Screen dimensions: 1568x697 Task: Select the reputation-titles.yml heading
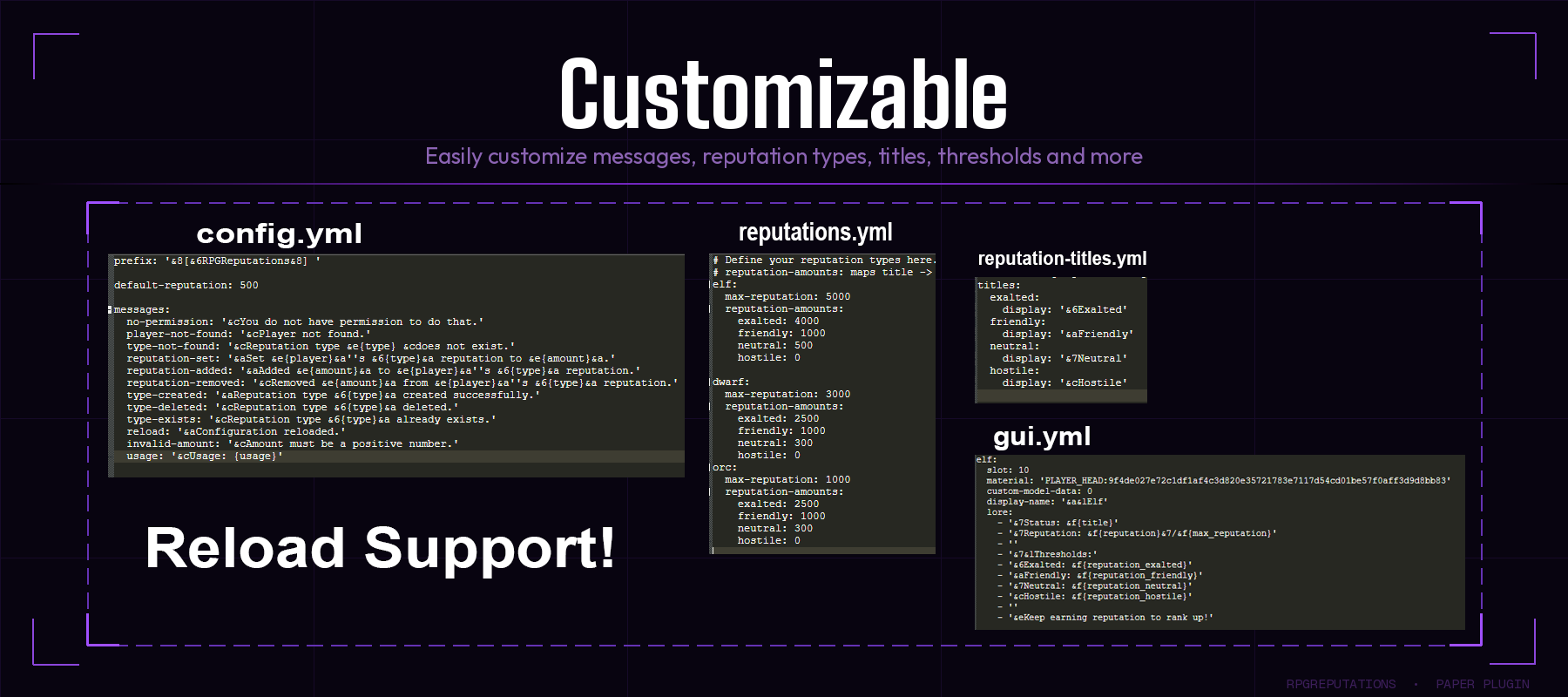[1062, 259]
